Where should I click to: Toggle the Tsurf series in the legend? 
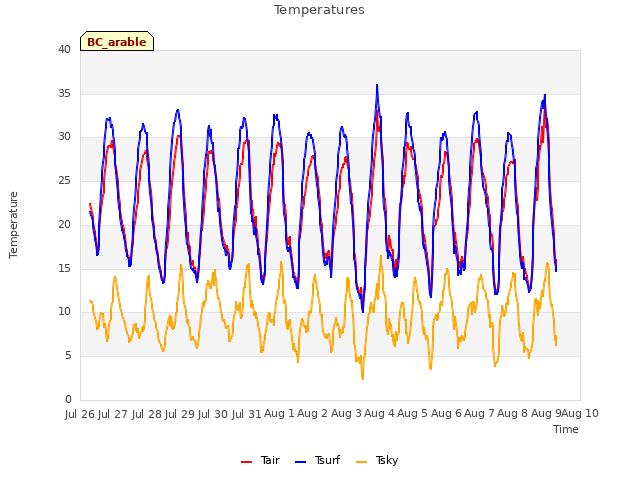pos(317,460)
